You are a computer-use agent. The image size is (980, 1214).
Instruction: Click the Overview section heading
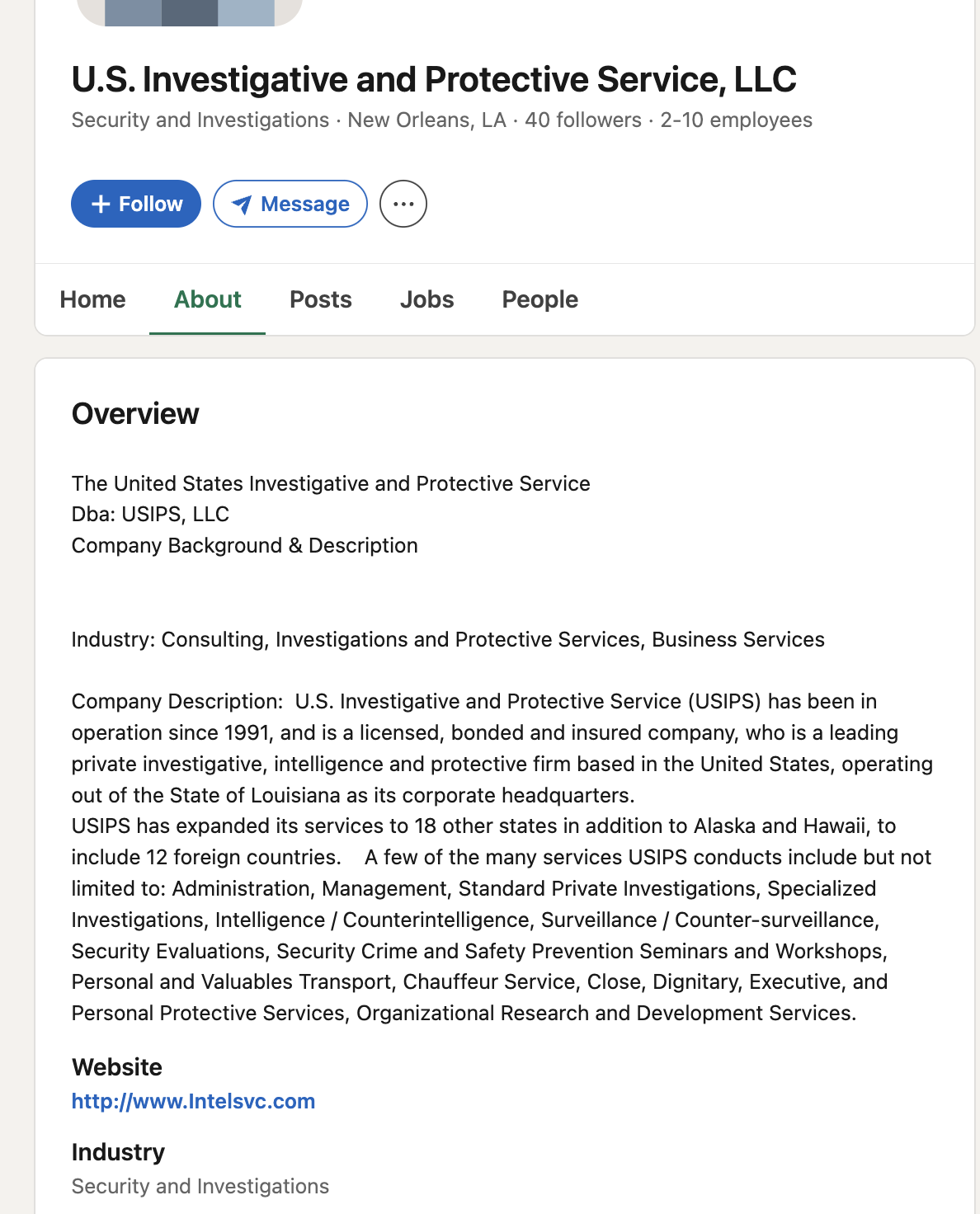pyautogui.click(x=135, y=414)
